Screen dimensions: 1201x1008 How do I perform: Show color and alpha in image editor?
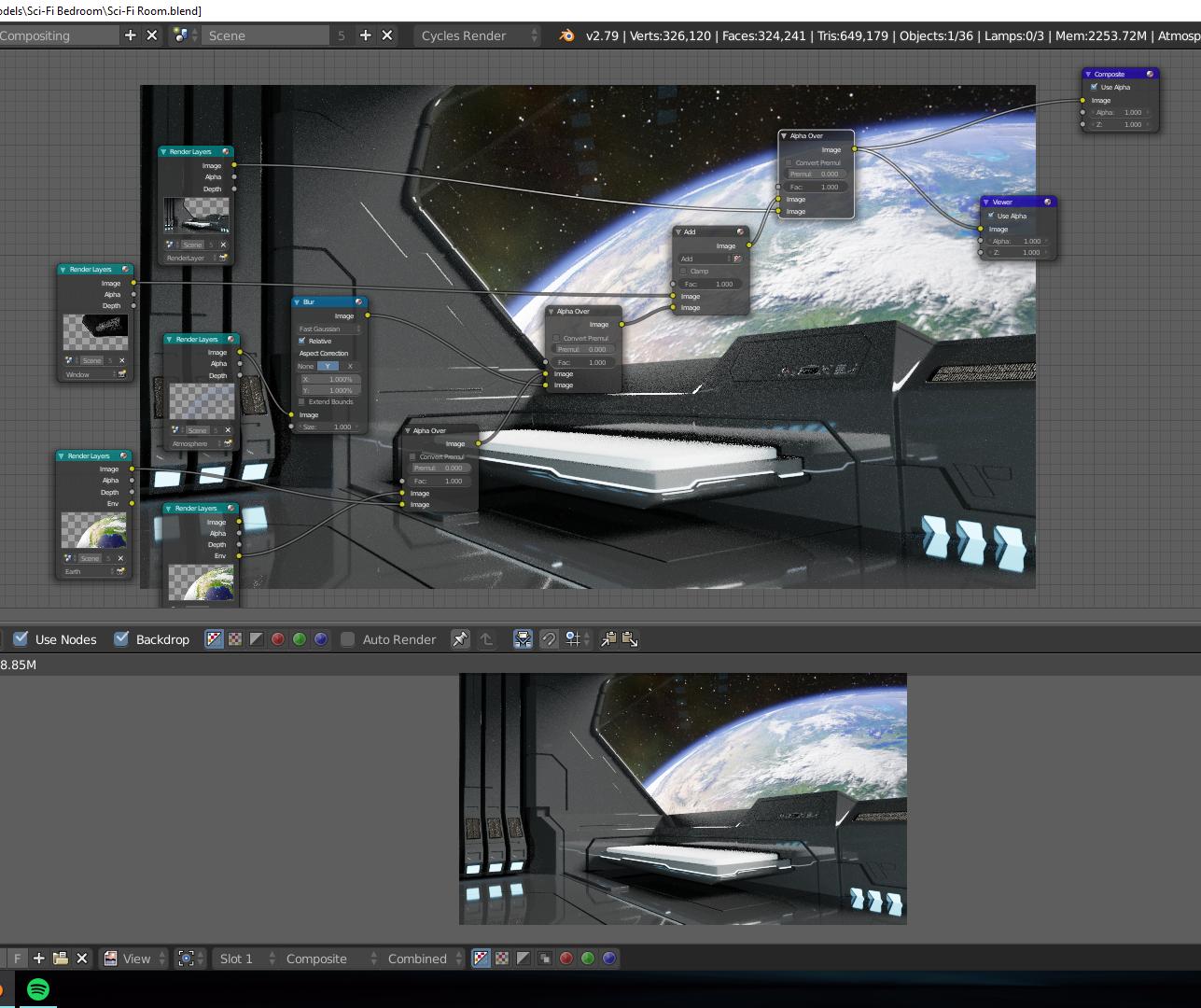481,959
